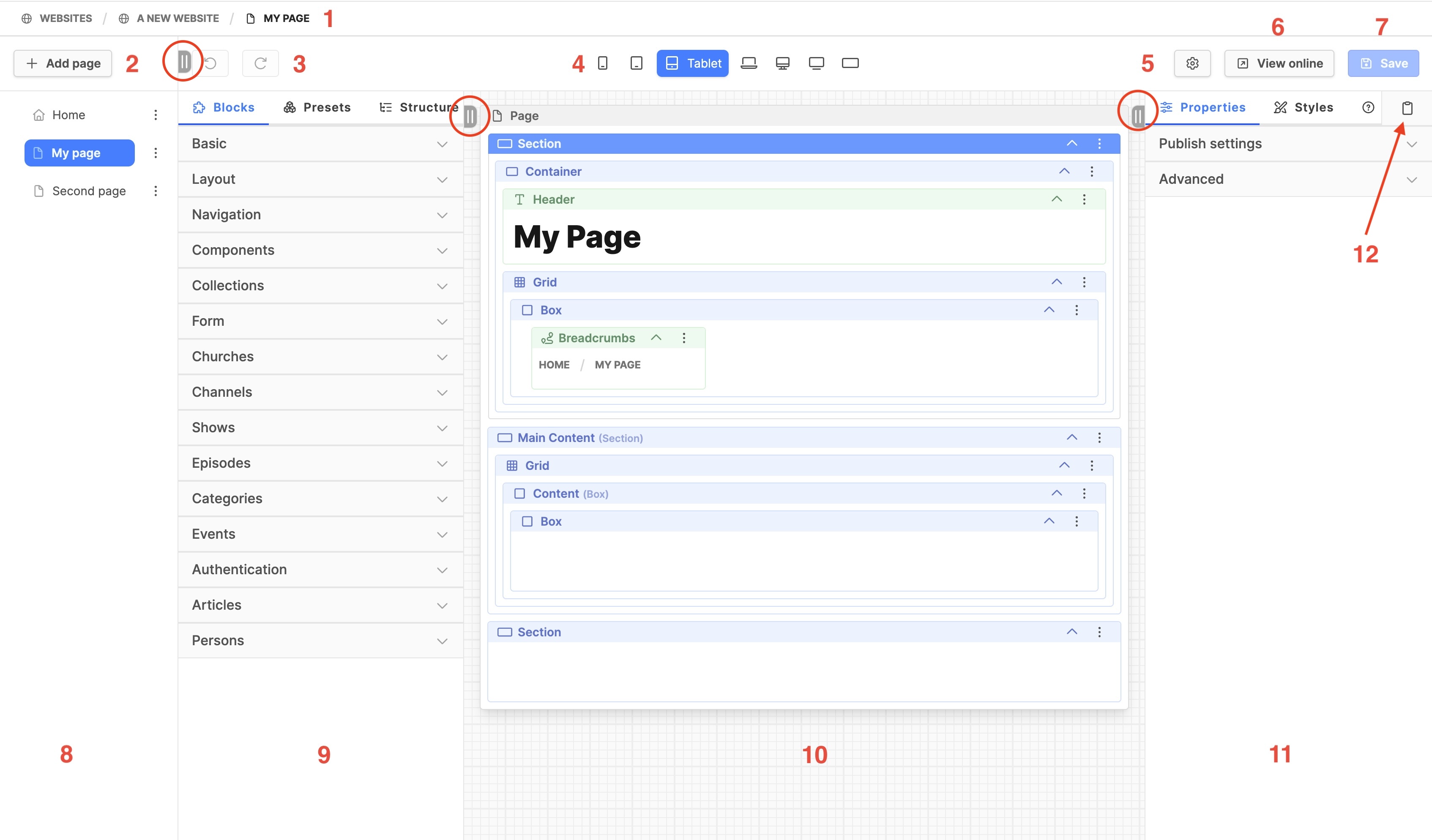Open settings gear icon in toolbar

[1192, 63]
